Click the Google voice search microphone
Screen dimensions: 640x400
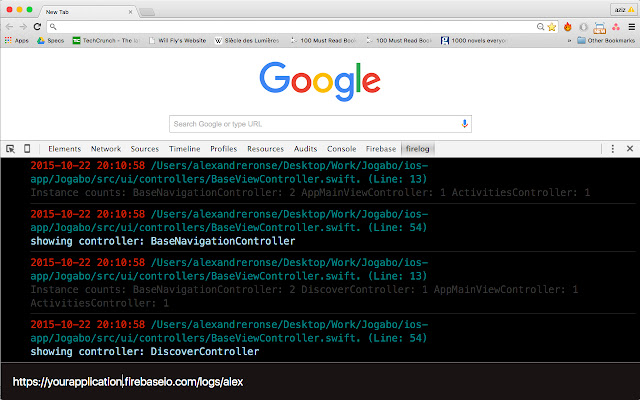point(464,124)
